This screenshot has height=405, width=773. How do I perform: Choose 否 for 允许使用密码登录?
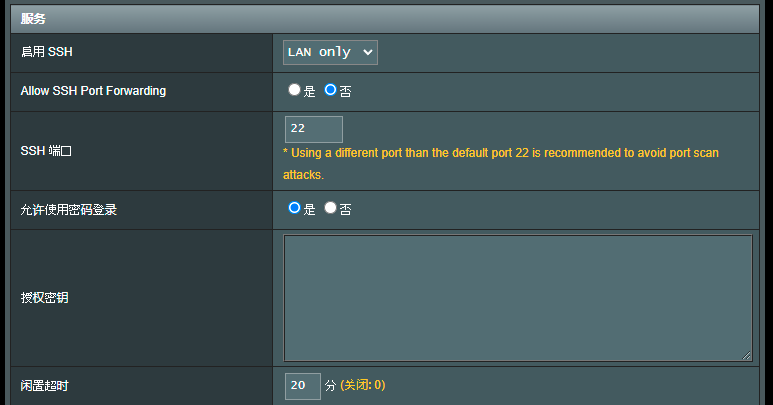[x=330, y=208]
